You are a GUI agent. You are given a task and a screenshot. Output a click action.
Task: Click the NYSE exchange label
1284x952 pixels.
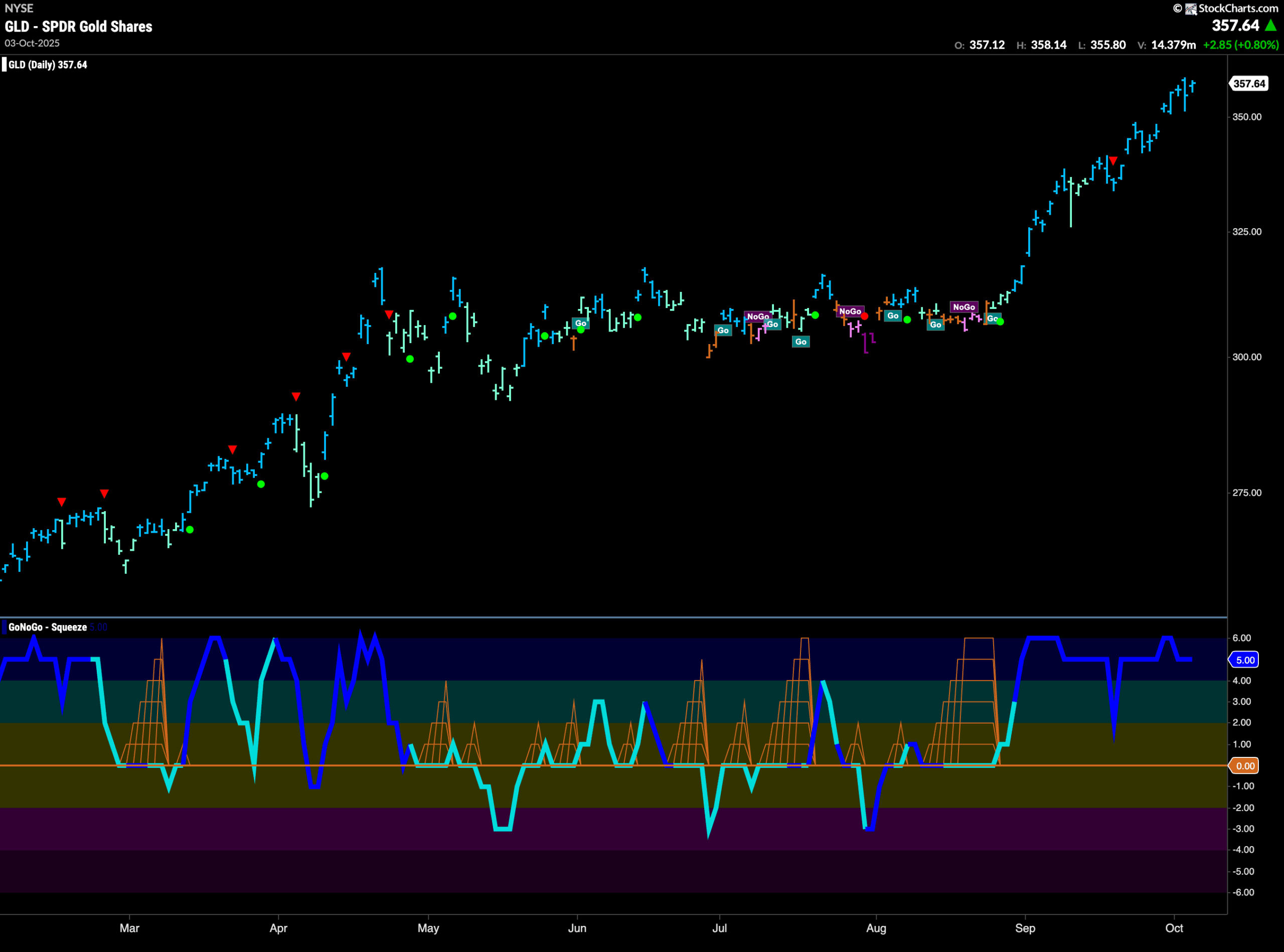(x=19, y=8)
